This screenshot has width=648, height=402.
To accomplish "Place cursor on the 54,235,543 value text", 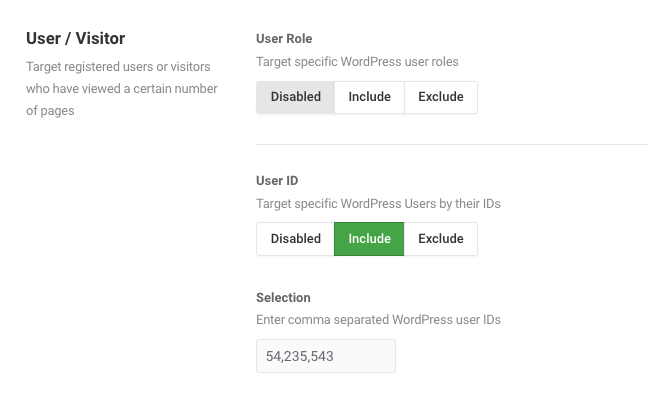I will point(300,356).
